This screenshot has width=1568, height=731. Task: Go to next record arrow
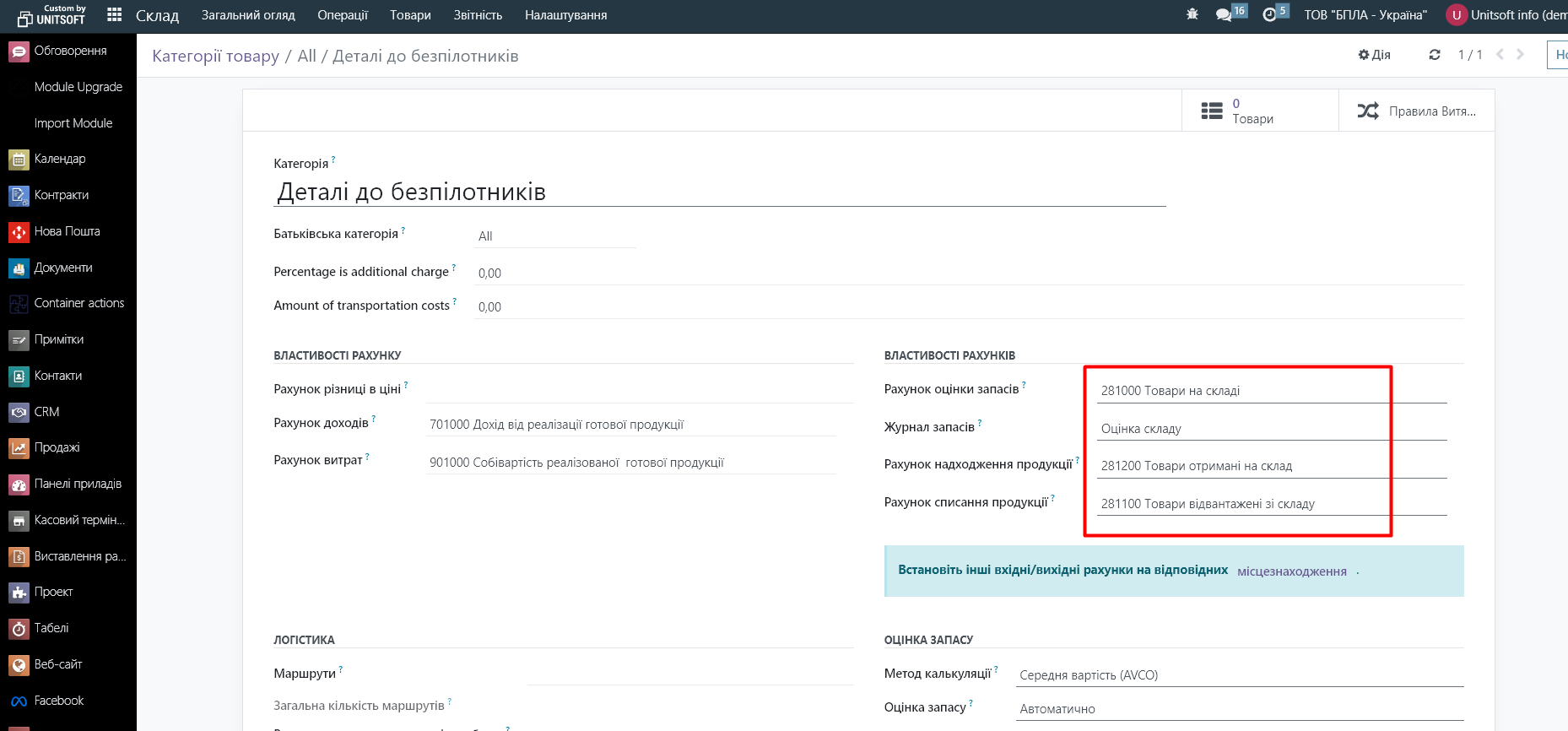pyautogui.click(x=1521, y=55)
